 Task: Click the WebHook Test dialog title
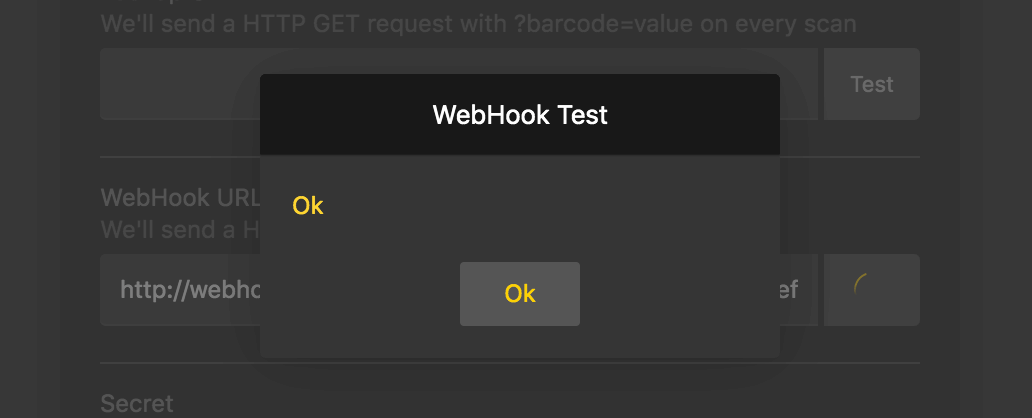pos(520,115)
